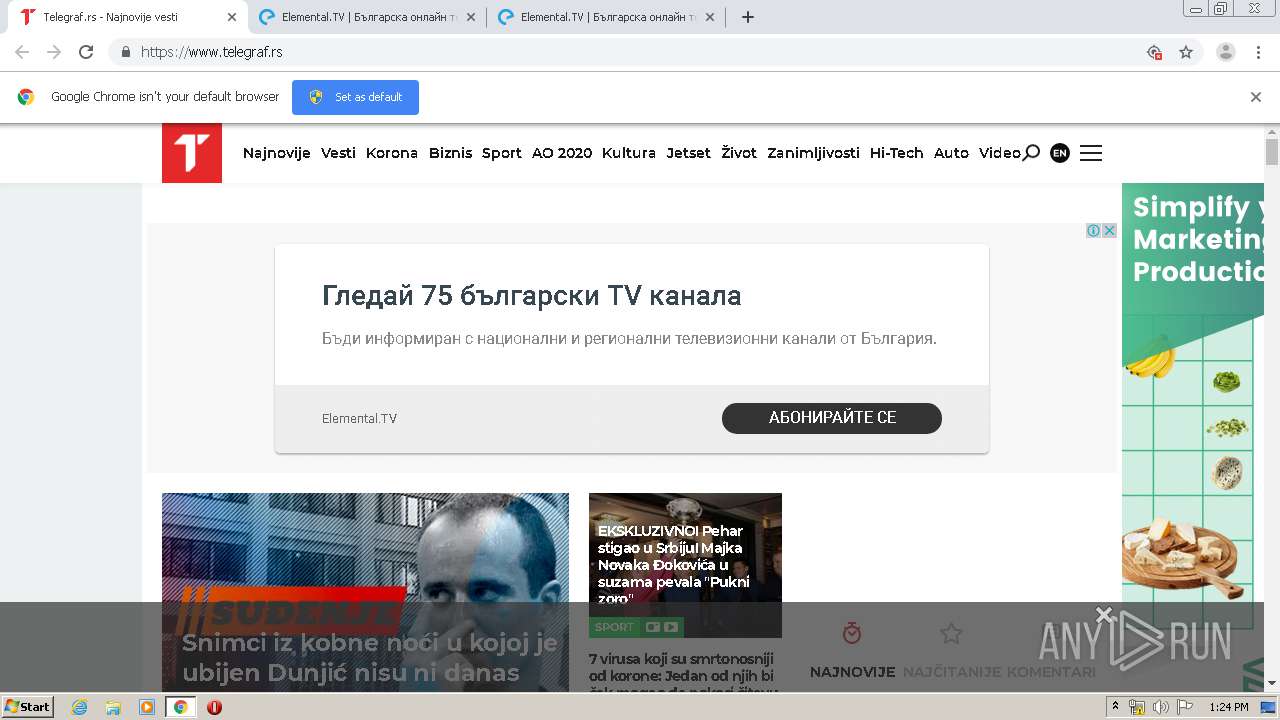This screenshot has height=720, width=1280.
Task: Open the site search magnifier icon
Action: [1031, 153]
